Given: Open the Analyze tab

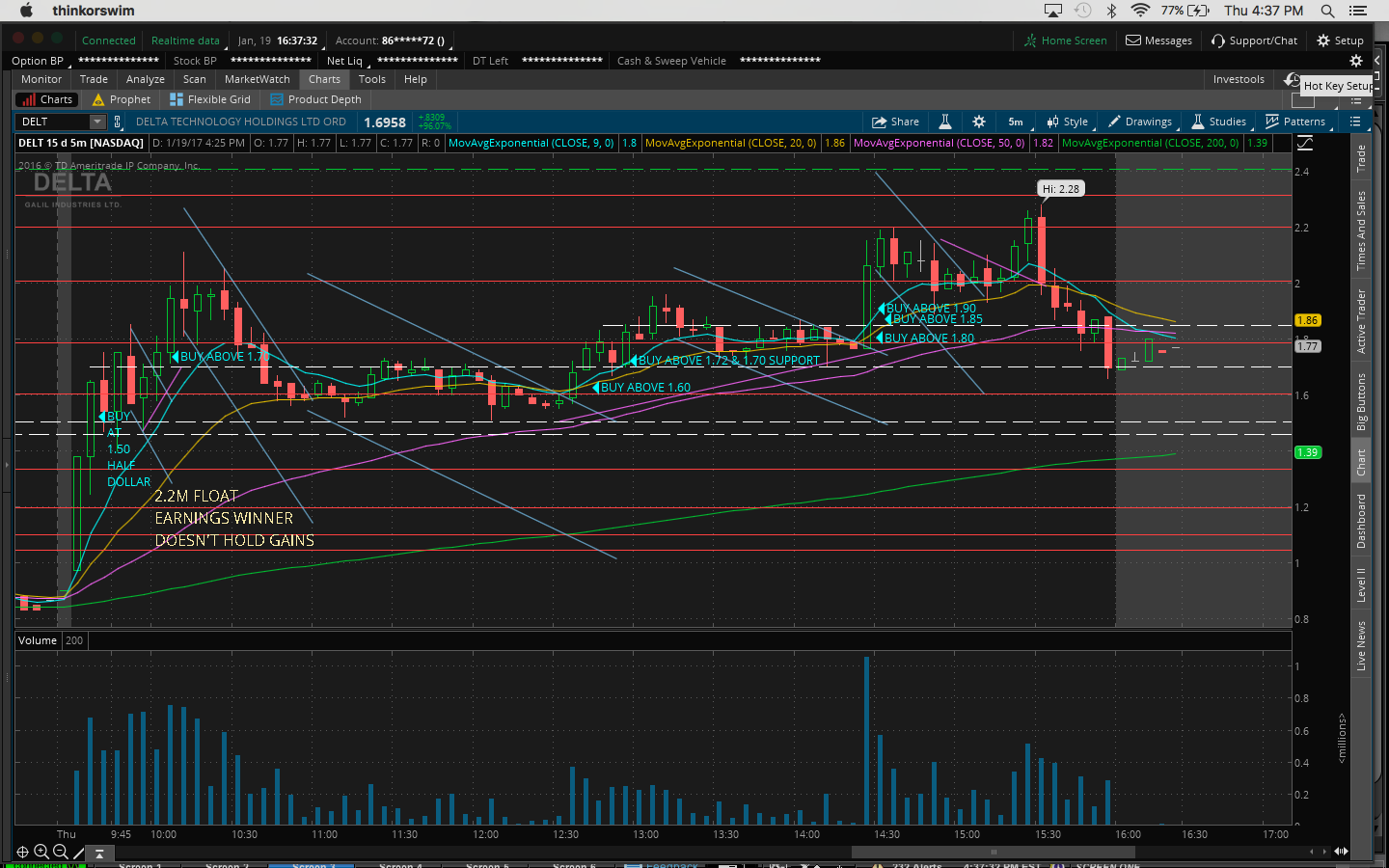Looking at the screenshot, I should point(145,79).
